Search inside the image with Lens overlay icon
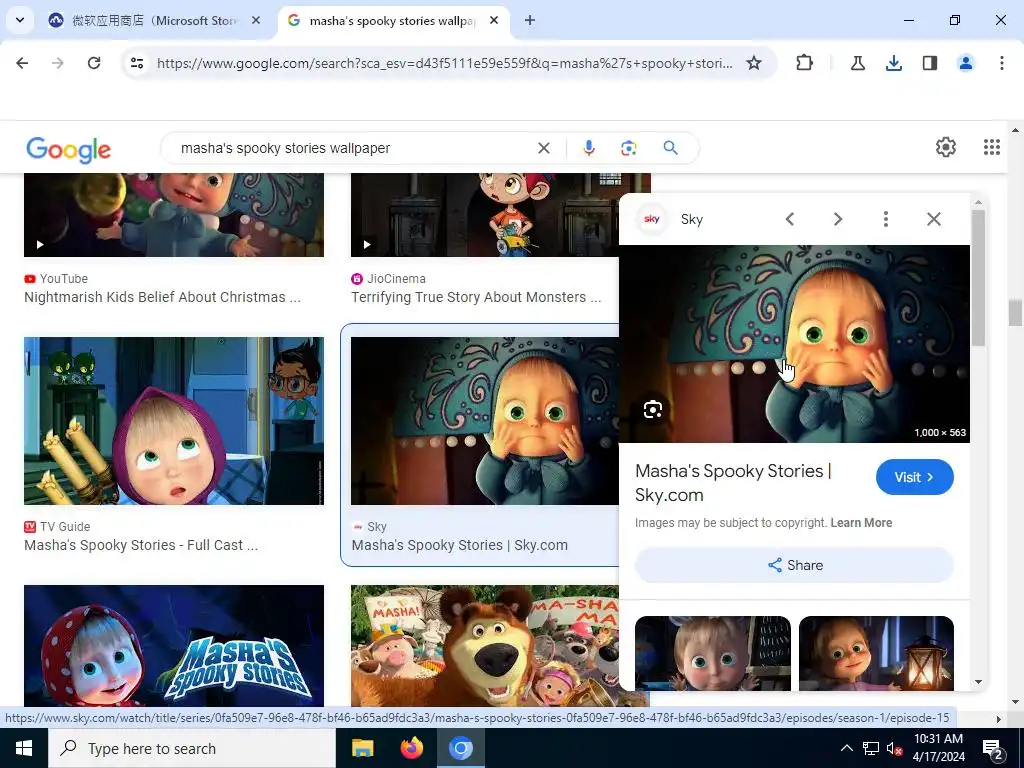Viewport: 1024px width, 768px height. coord(653,409)
